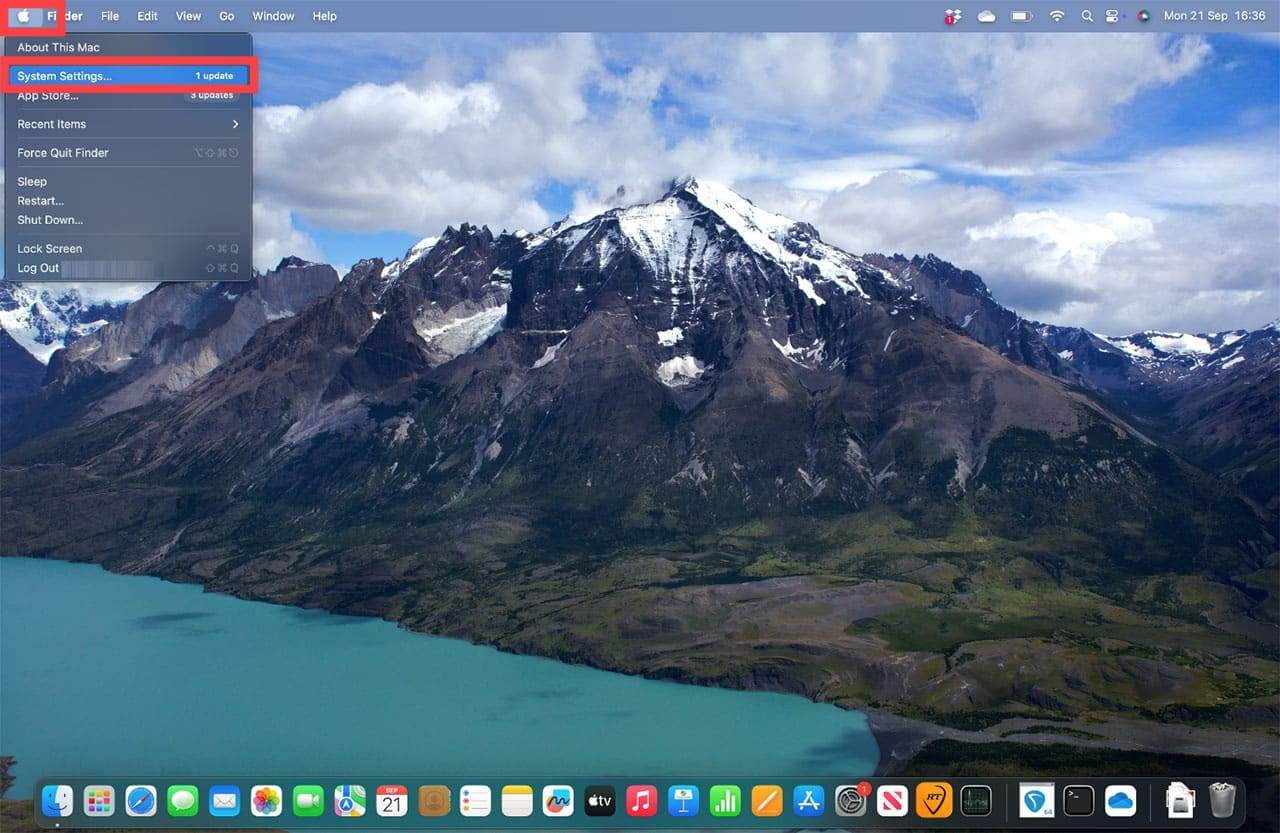This screenshot has height=833, width=1280.
Task: Click the date and time in the menu bar
Action: pos(1215,16)
